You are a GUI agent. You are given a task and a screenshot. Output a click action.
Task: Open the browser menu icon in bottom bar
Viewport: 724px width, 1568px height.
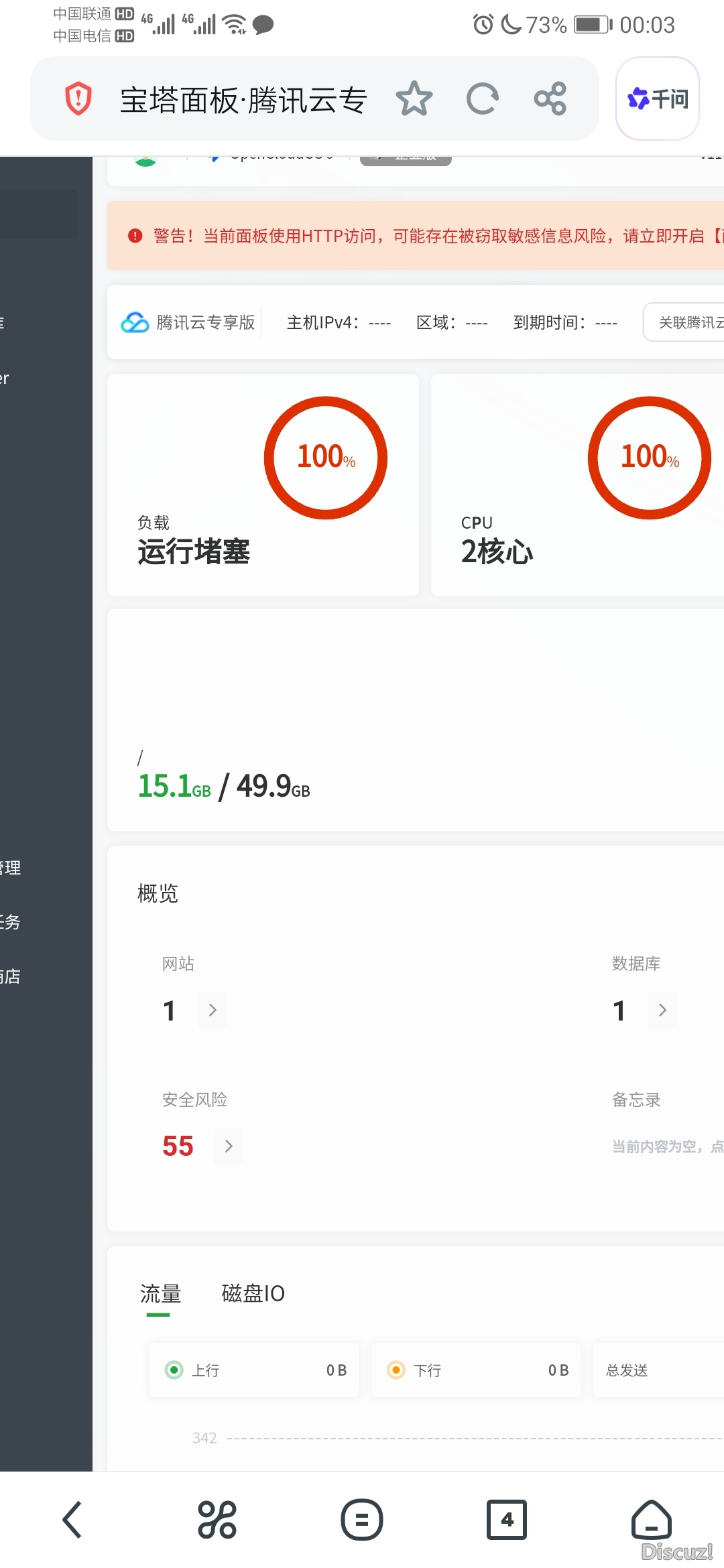[x=362, y=1520]
